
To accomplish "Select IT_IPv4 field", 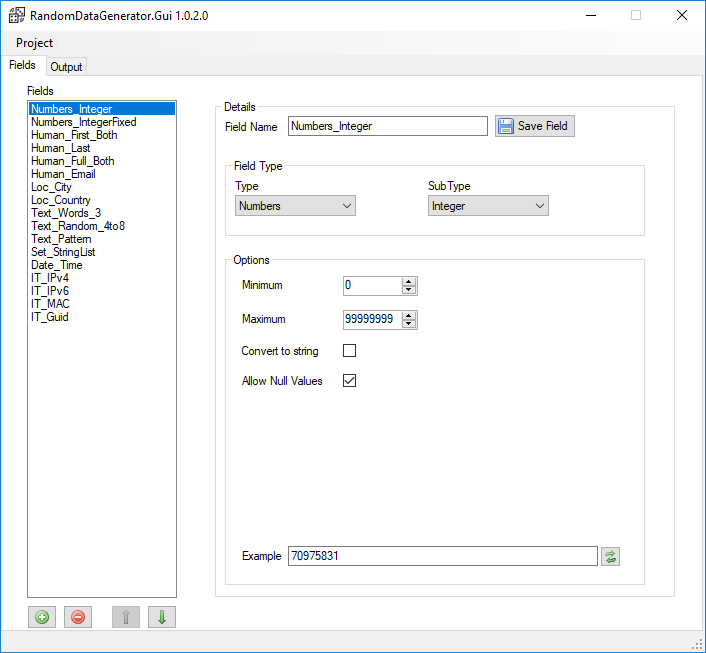I will [102, 278].
